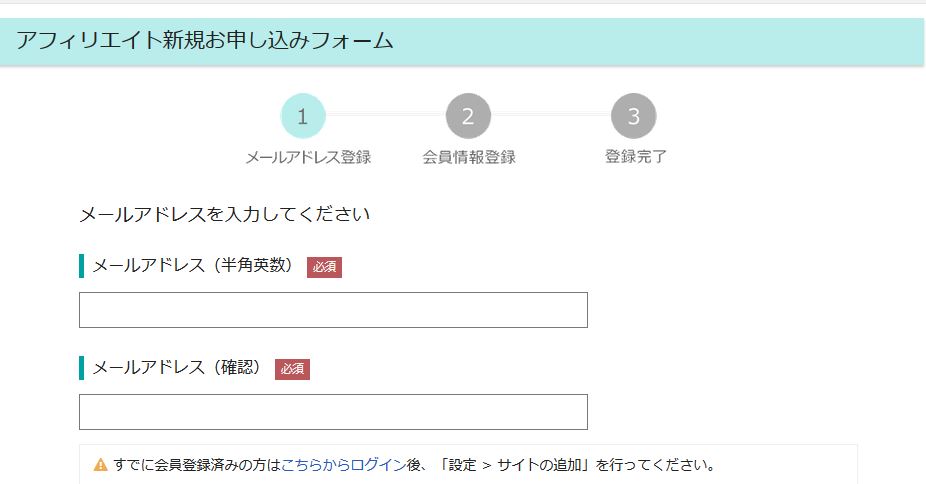
Task: Click the アフィリエイト新規お申し込みフォーム header title
Action: click(x=204, y=41)
